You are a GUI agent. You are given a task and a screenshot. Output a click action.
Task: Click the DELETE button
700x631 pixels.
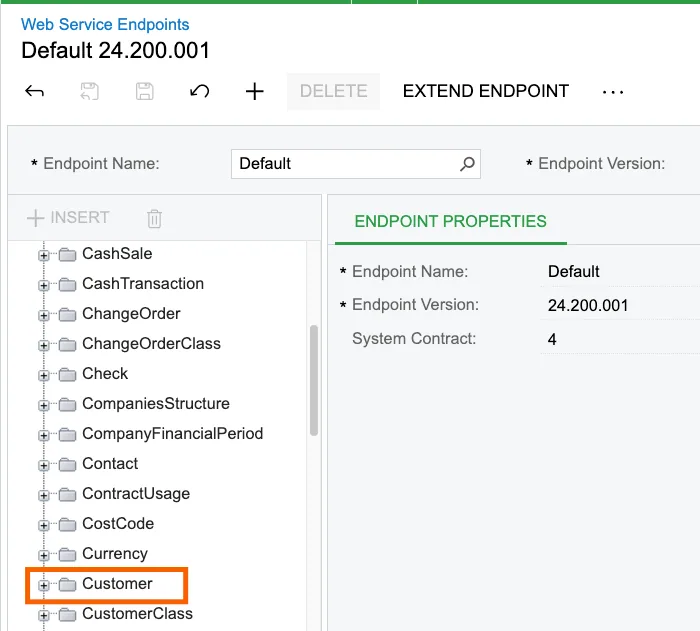point(333,91)
